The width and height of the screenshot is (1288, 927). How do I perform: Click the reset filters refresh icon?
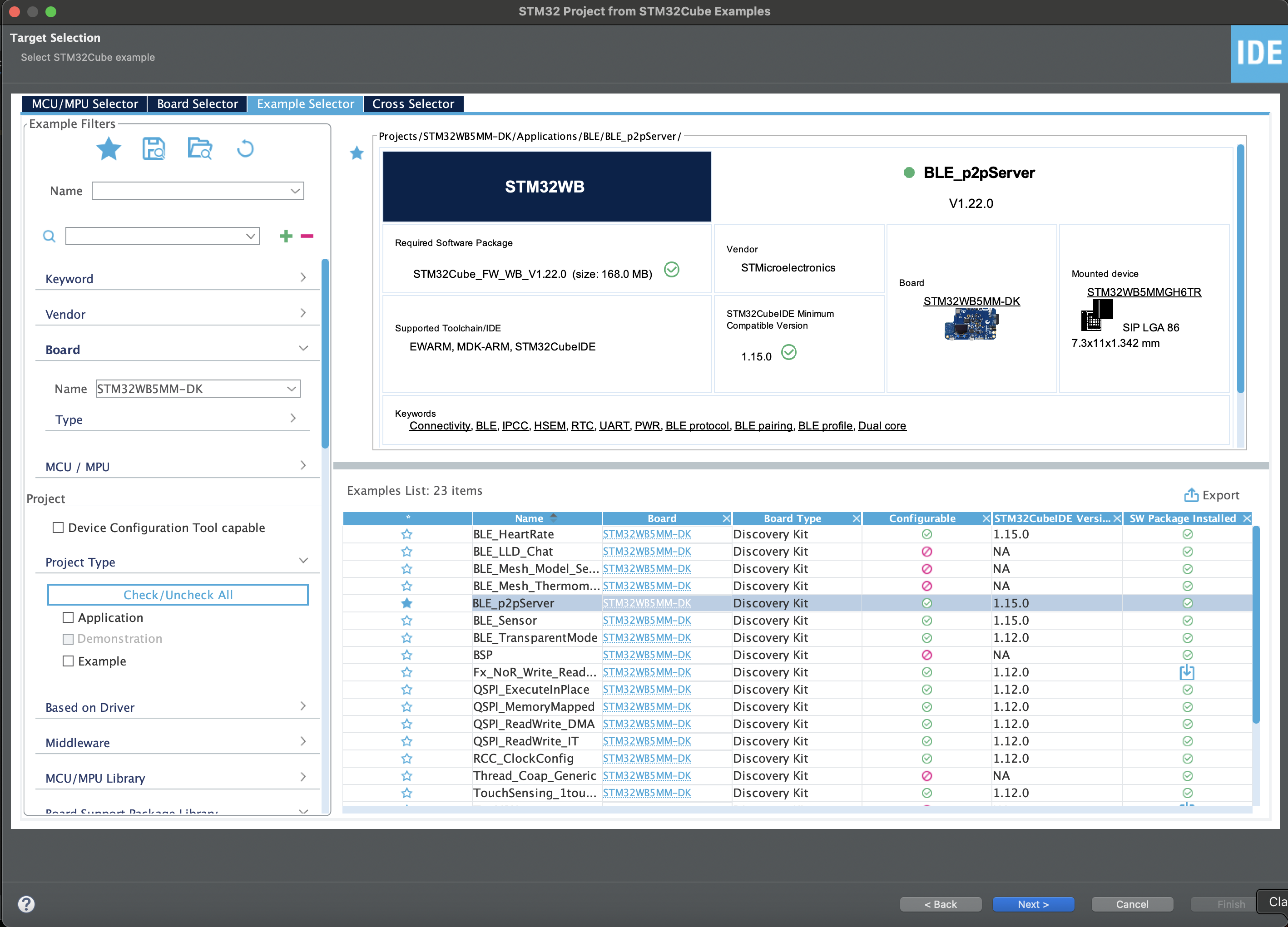245,149
